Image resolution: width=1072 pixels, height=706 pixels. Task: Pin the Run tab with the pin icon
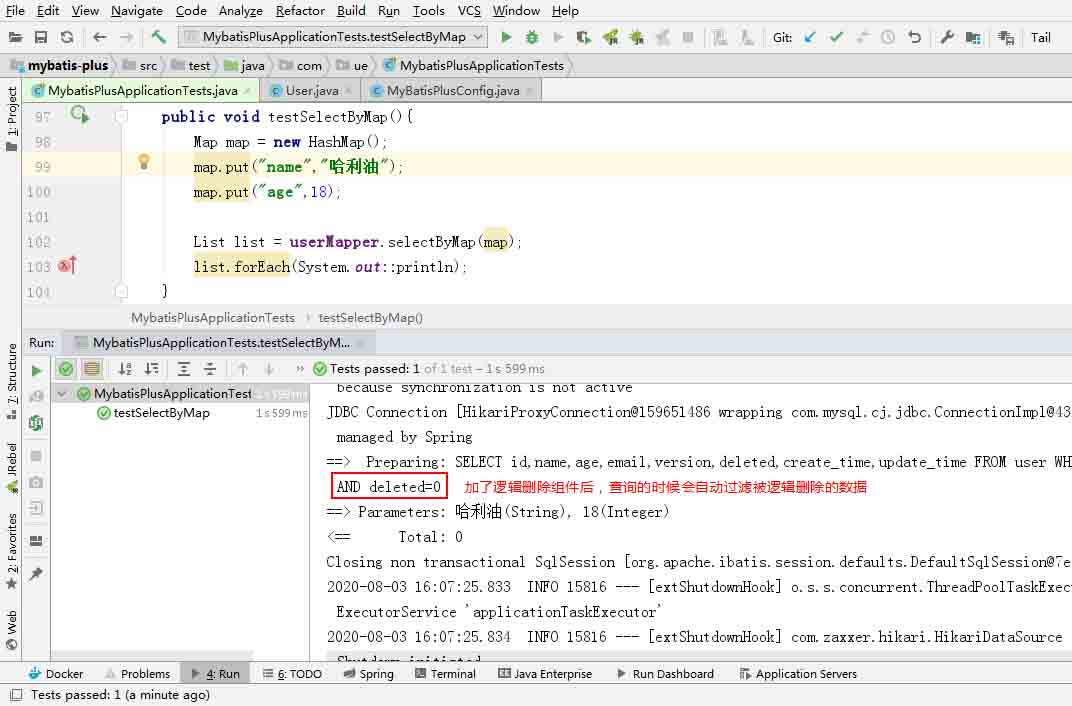tap(36, 573)
